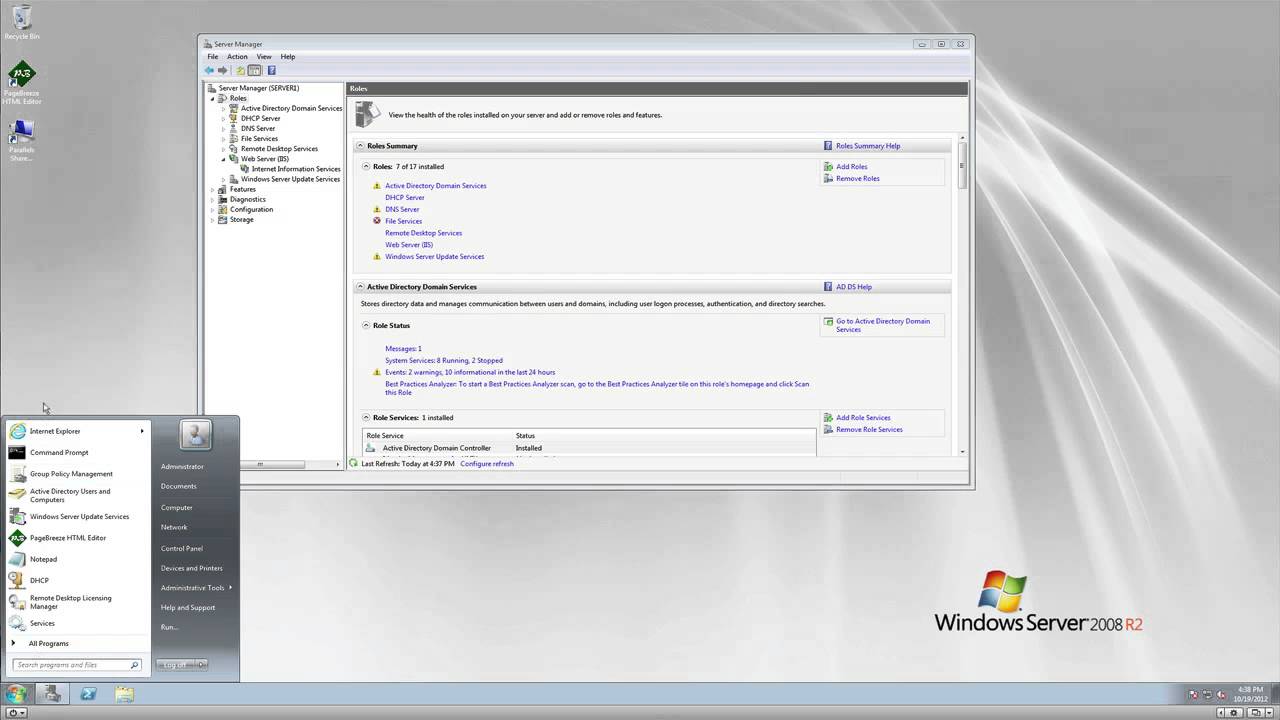
Task: Click Server Manager icon on the taskbar
Action: (52, 694)
